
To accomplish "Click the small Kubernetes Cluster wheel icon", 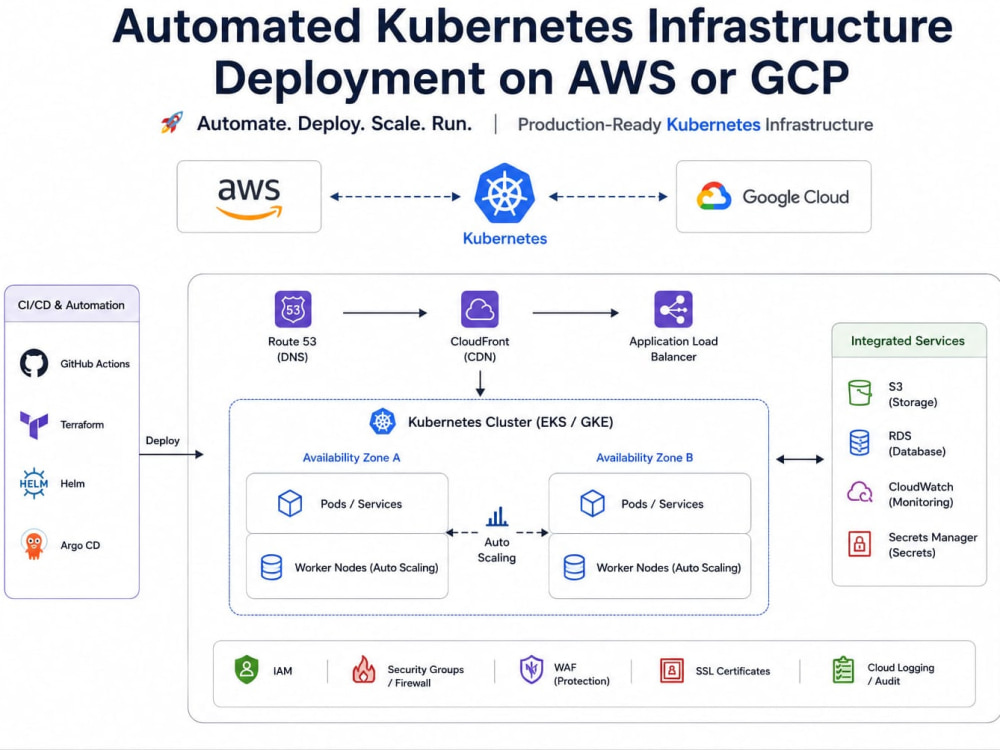I will 383,422.
